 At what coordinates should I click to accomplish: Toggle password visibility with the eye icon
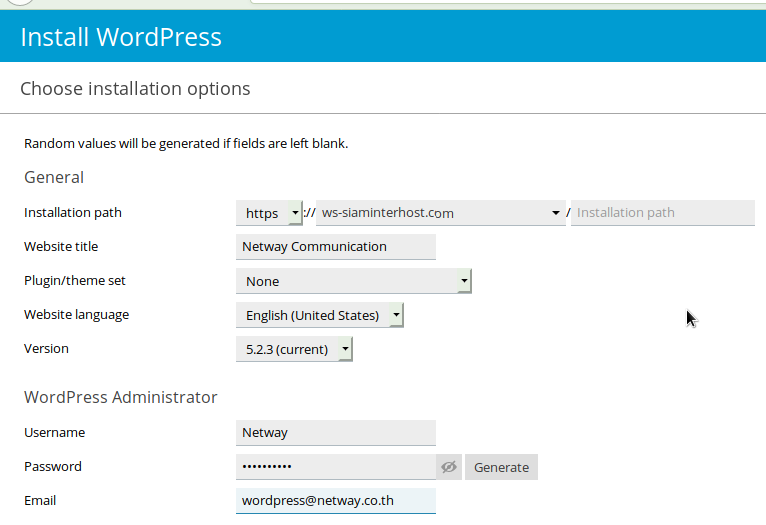(x=448, y=467)
